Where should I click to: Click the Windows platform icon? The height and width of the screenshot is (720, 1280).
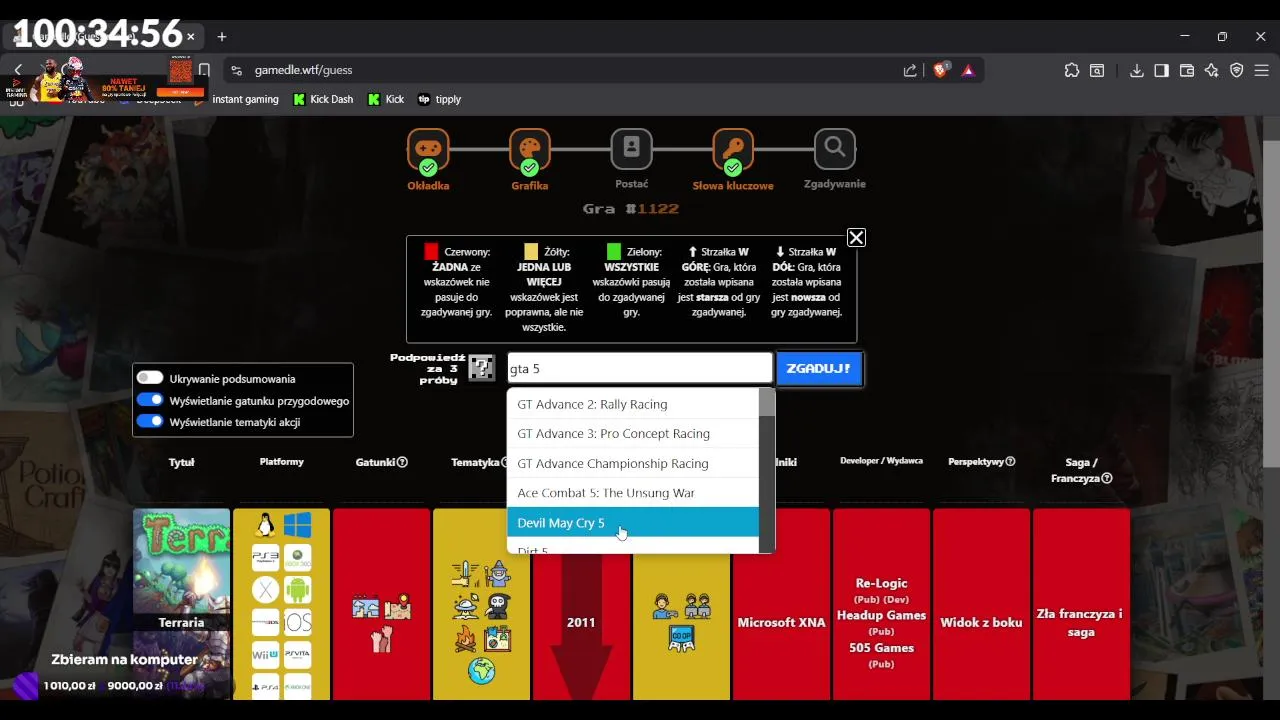[x=298, y=525]
